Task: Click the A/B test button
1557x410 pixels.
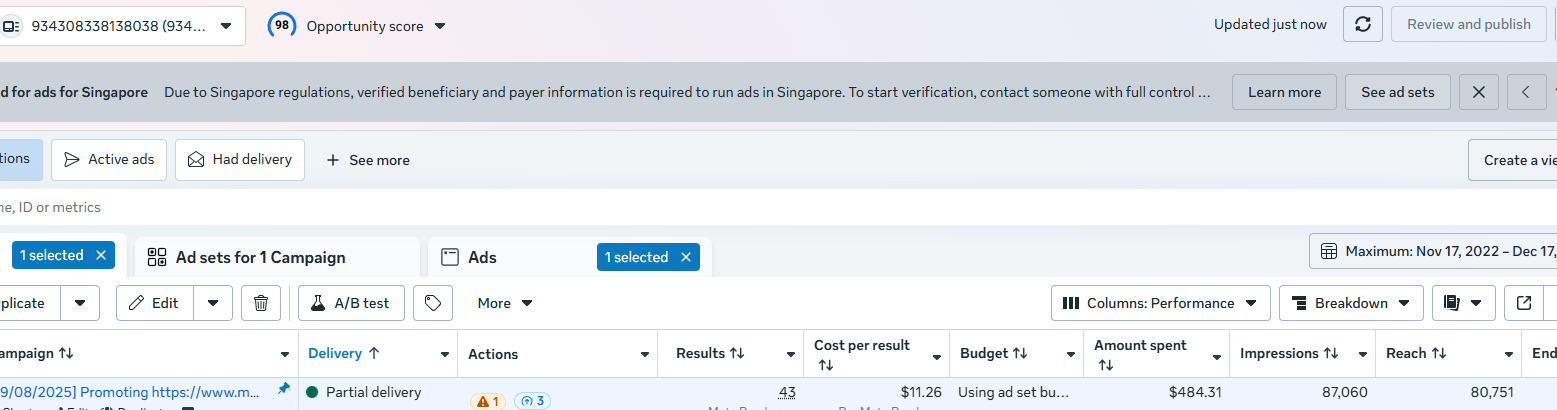Action: pos(351,303)
